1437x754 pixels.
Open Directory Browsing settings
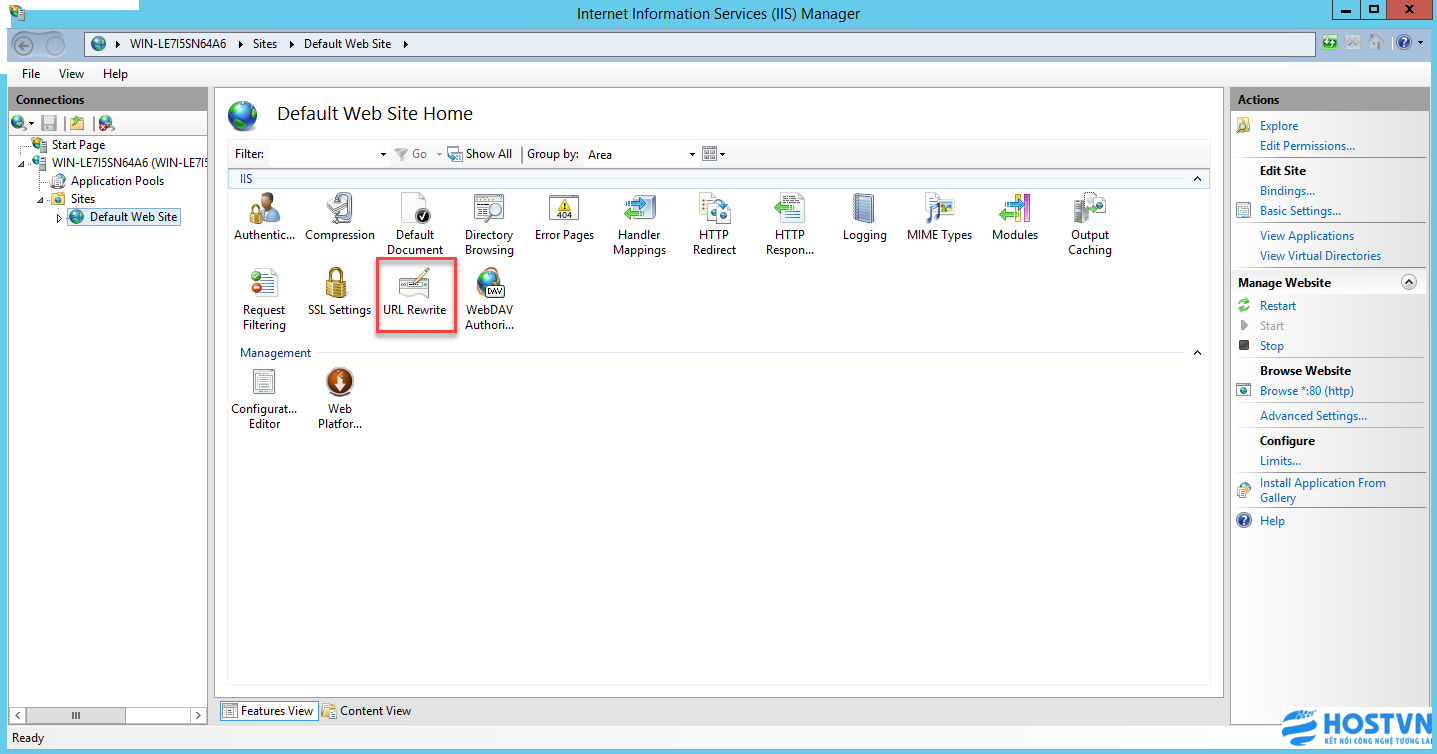(x=489, y=225)
